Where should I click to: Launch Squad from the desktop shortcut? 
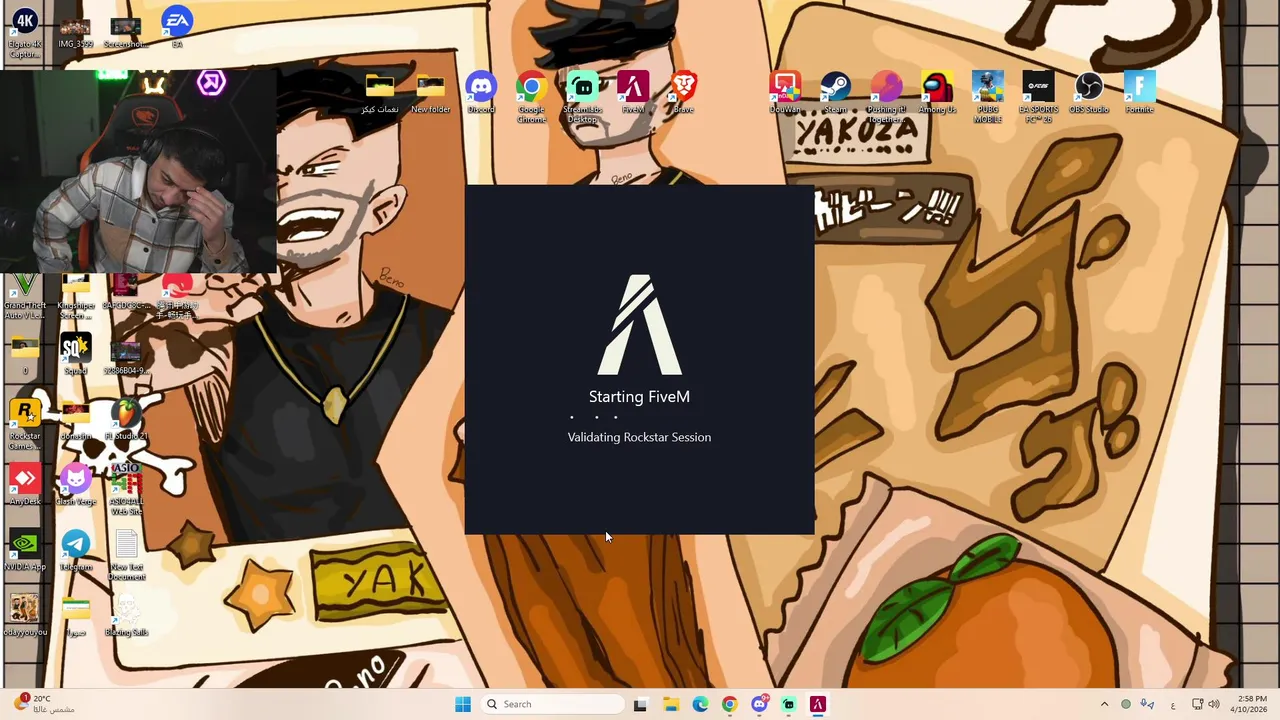[75, 354]
